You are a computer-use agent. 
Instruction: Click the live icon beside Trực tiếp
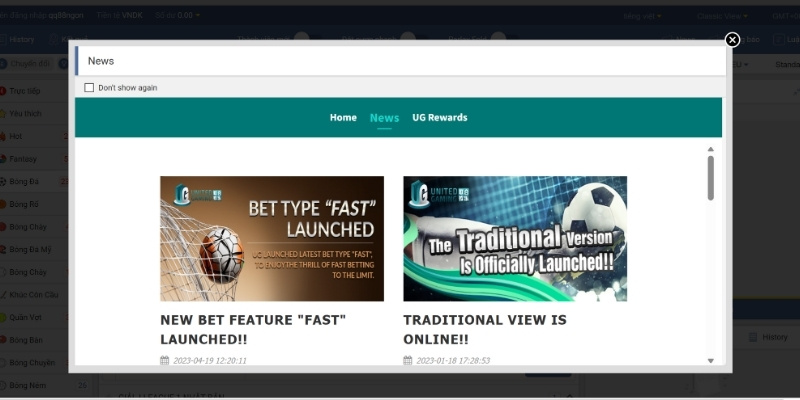(x=3, y=91)
